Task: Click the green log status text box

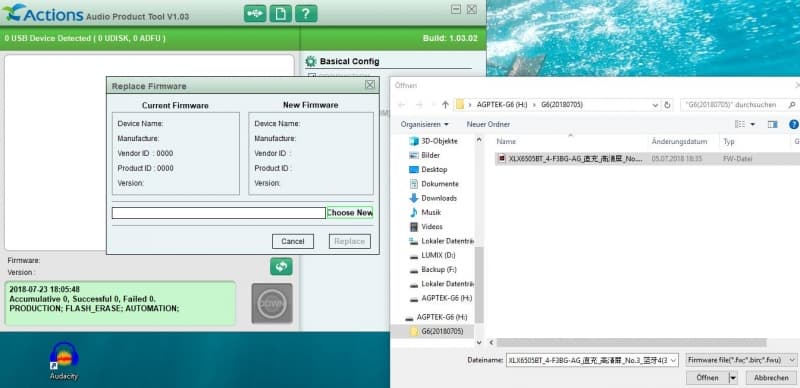Action: (120, 303)
